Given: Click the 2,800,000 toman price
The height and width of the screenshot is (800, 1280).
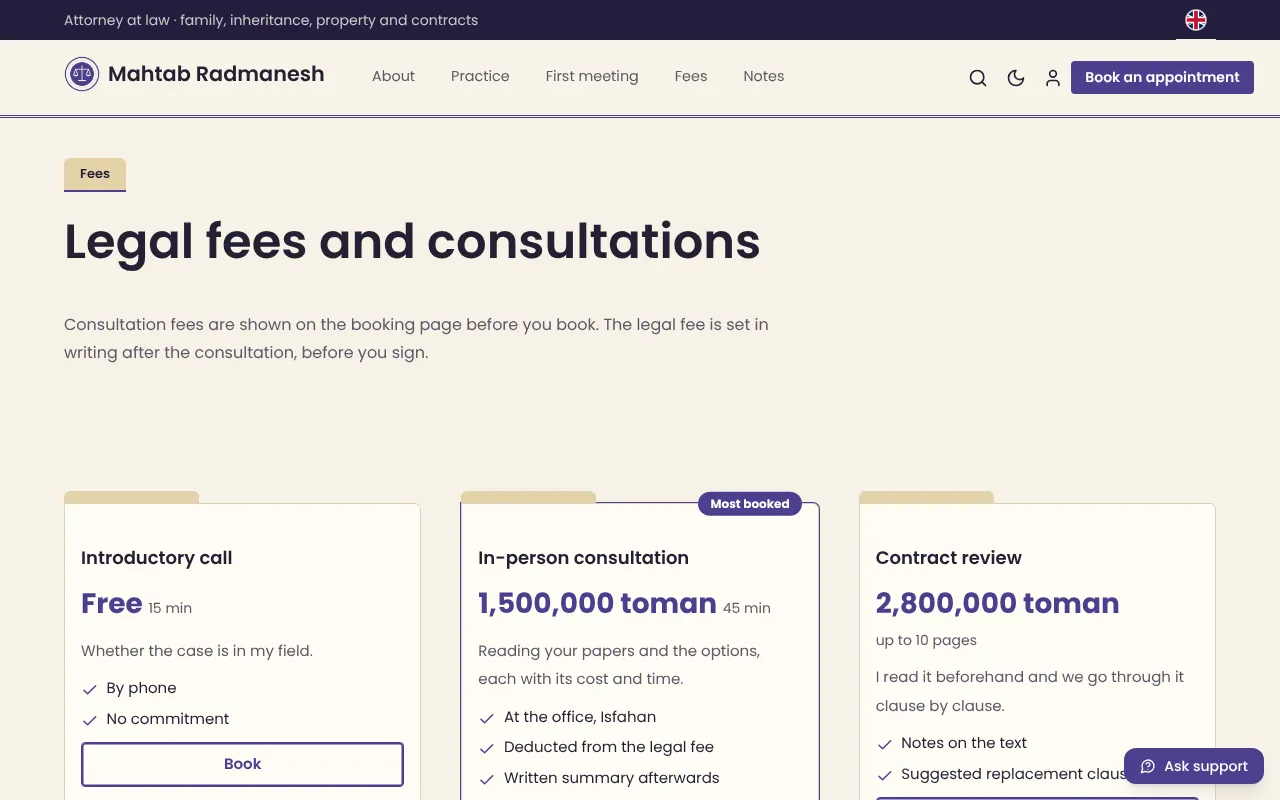Looking at the screenshot, I should pyautogui.click(x=997, y=603).
